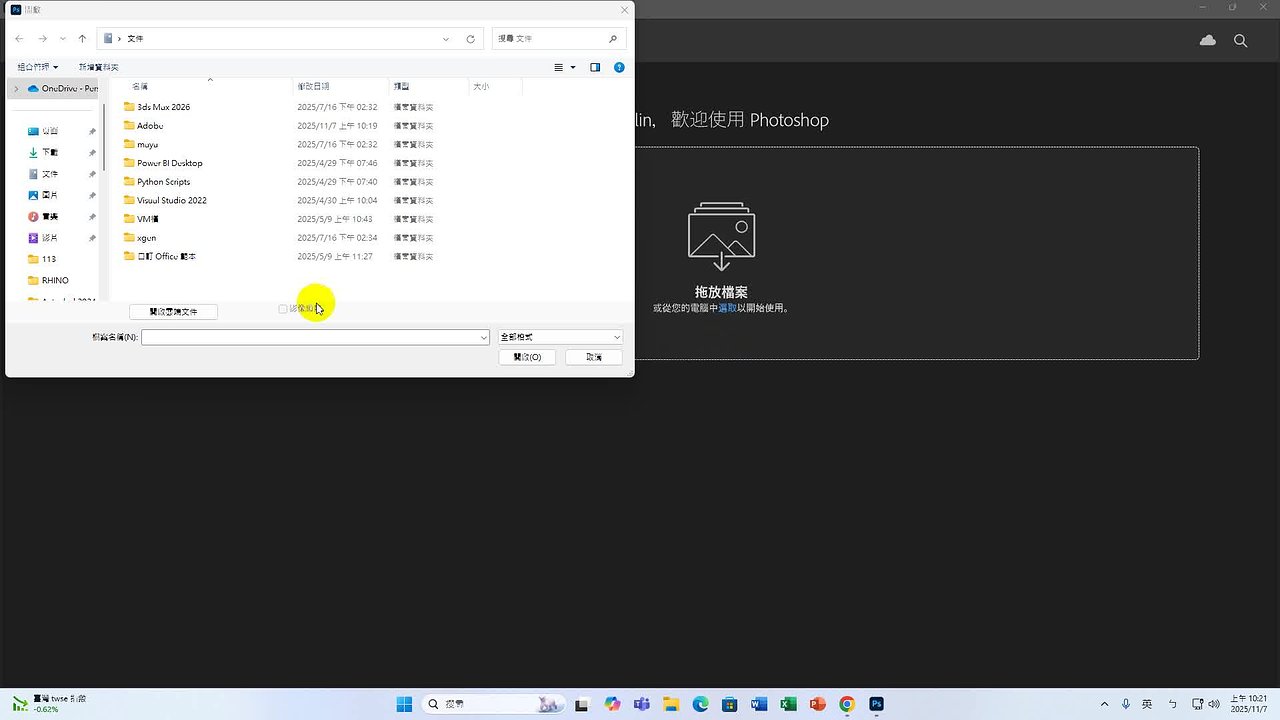Click the Cancel button in dialog
1280x720 pixels.
[x=593, y=357]
